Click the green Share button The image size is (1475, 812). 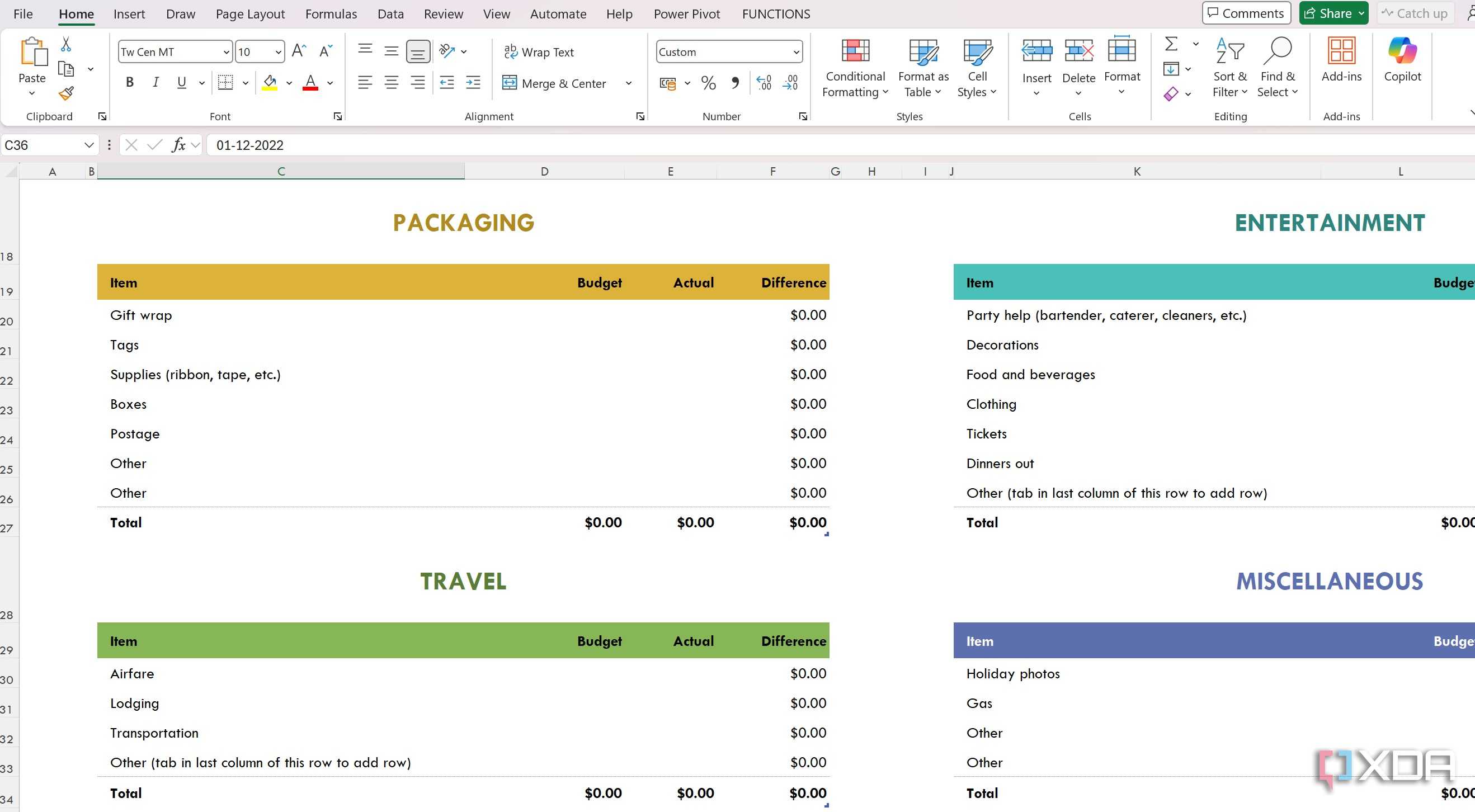tap(1333, 13)
